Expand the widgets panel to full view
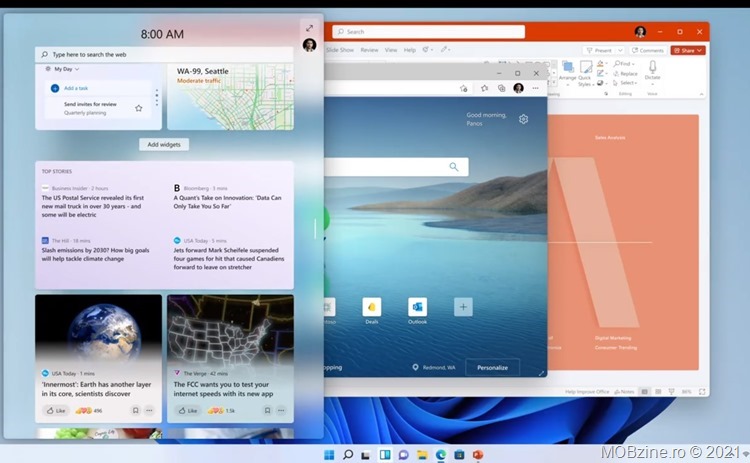 point(309,28)
